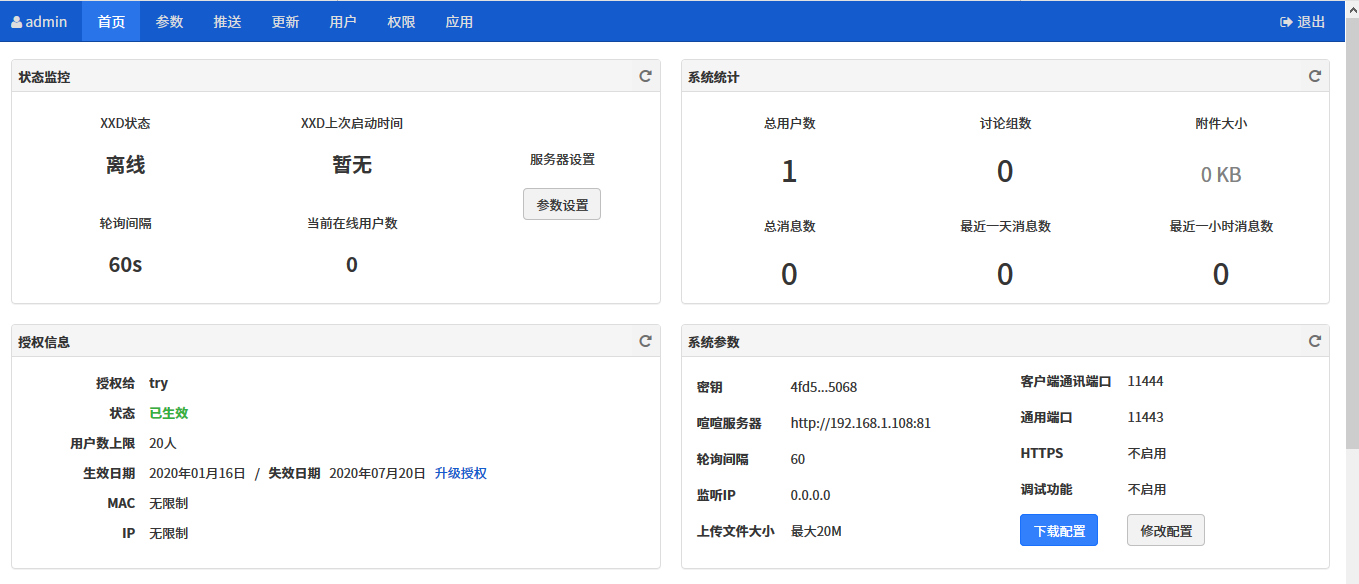1359x584 pixels.
Task: Refresh the 系统统计 panel
Action: pos(1315,76)
